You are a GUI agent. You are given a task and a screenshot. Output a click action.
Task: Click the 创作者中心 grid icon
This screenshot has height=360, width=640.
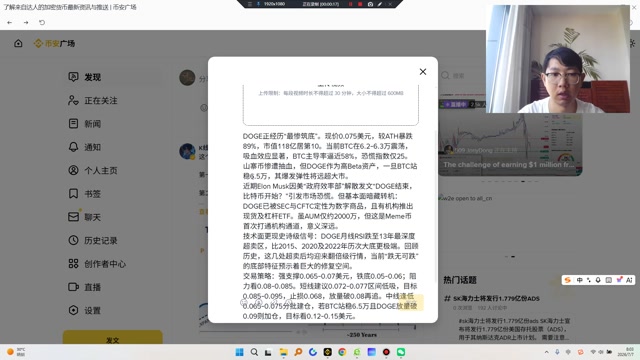pyautogui.click(x=73, y=264)
